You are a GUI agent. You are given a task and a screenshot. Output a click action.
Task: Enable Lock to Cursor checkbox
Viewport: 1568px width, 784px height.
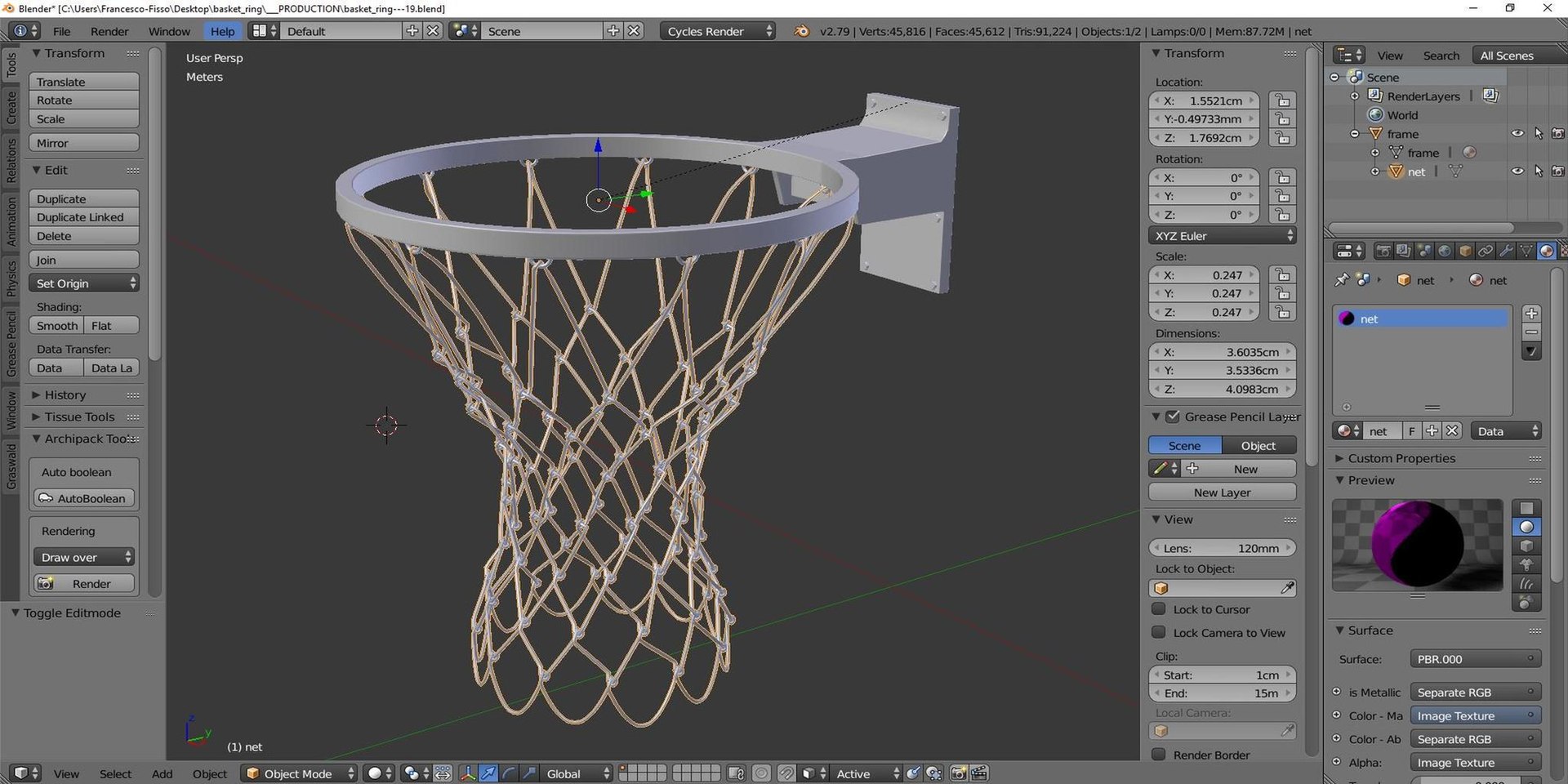[x=1158, y=609]
